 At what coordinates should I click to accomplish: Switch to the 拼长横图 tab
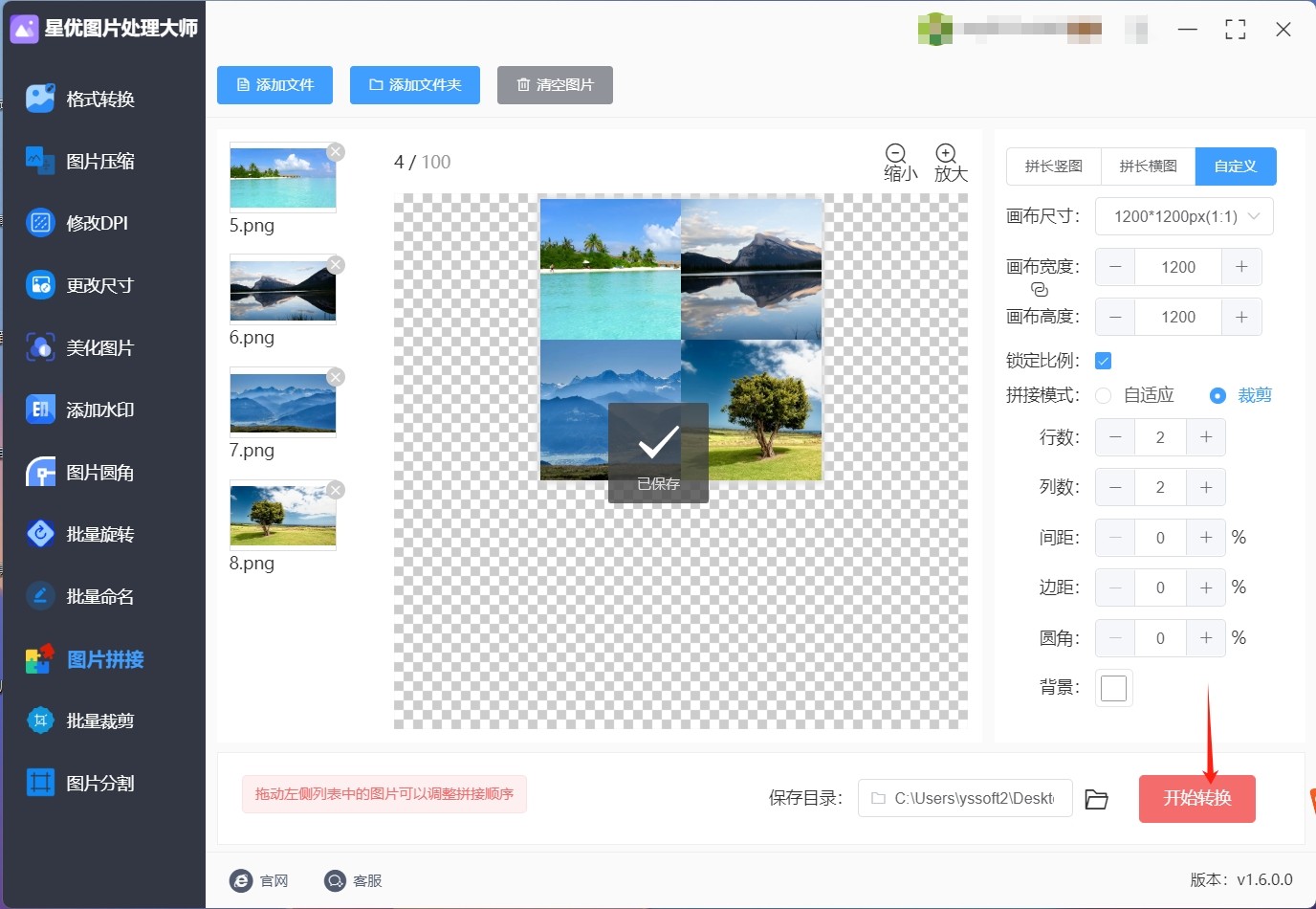tap(1148, 166)
